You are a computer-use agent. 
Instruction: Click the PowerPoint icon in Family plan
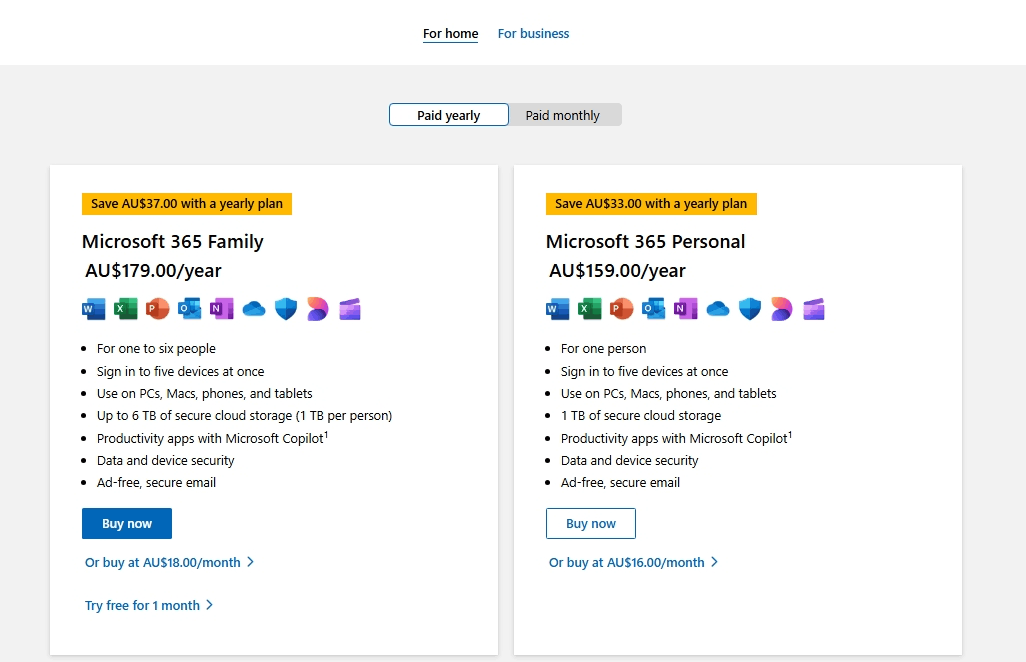coord(158,309)
